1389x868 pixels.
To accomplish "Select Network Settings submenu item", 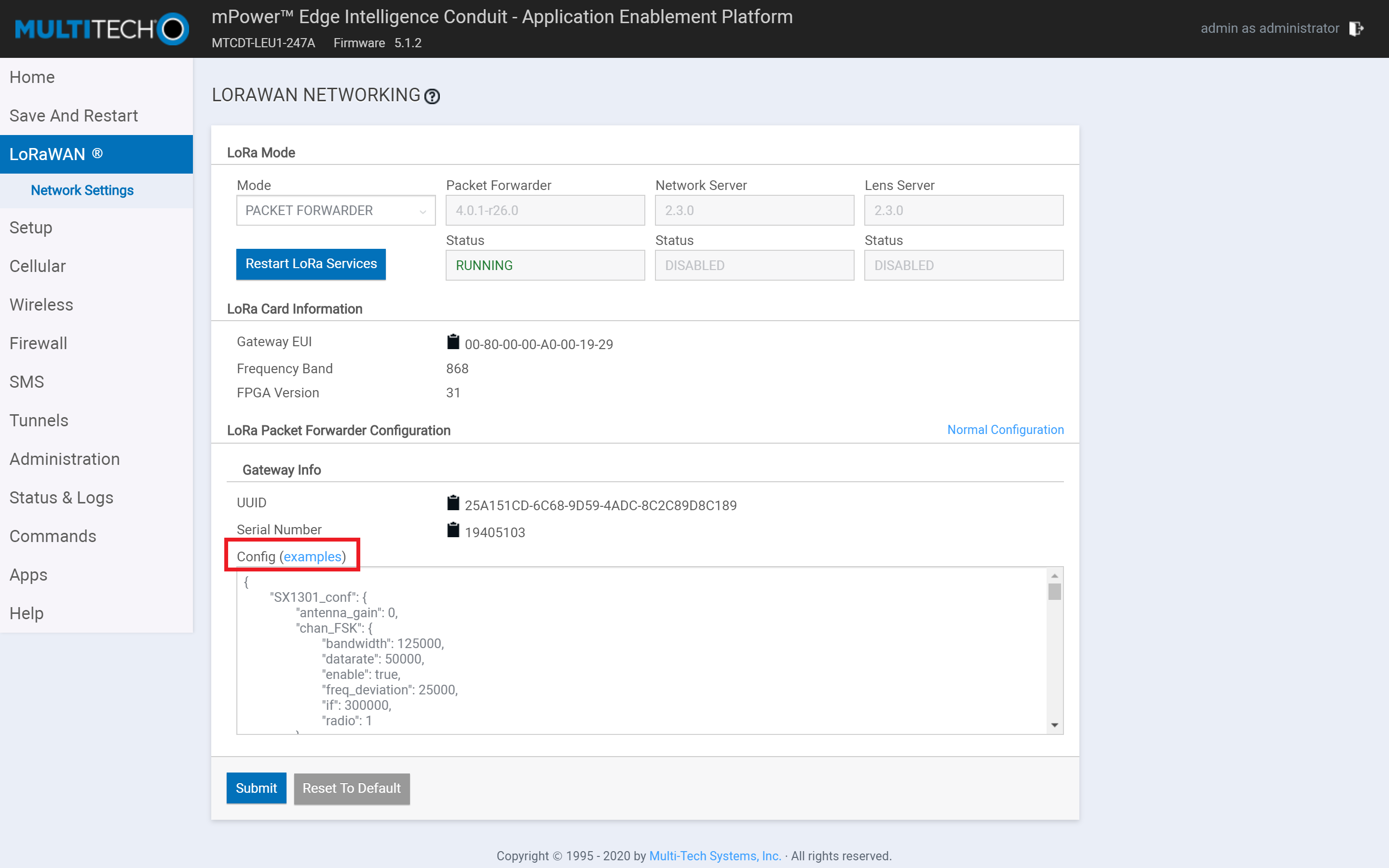I will tap(82, 190).
